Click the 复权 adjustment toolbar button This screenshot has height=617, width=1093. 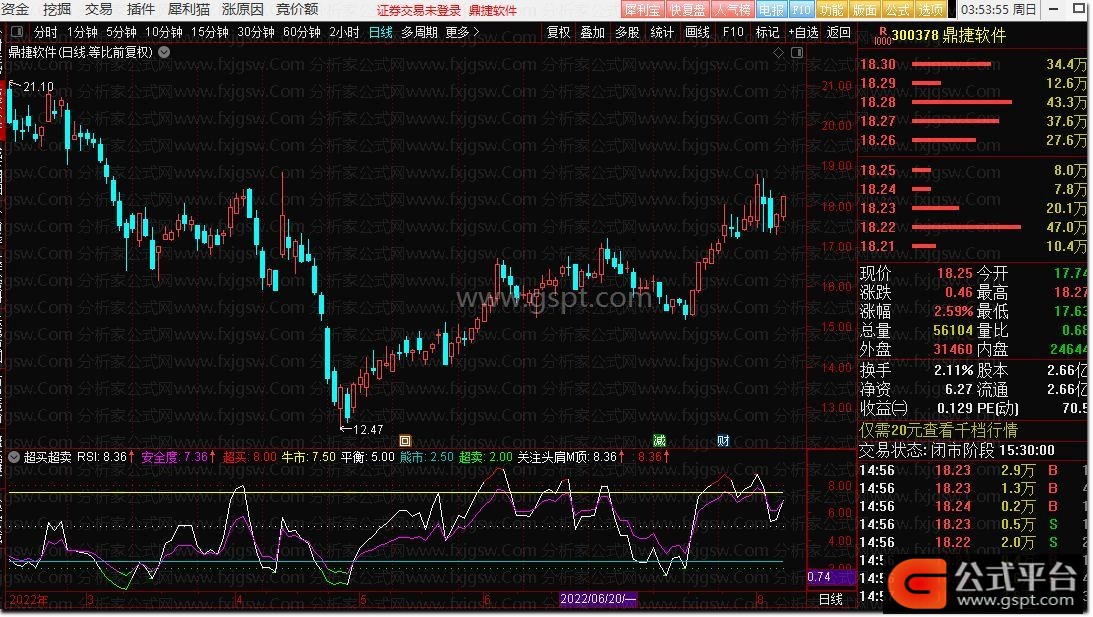(x=558, y=33)
